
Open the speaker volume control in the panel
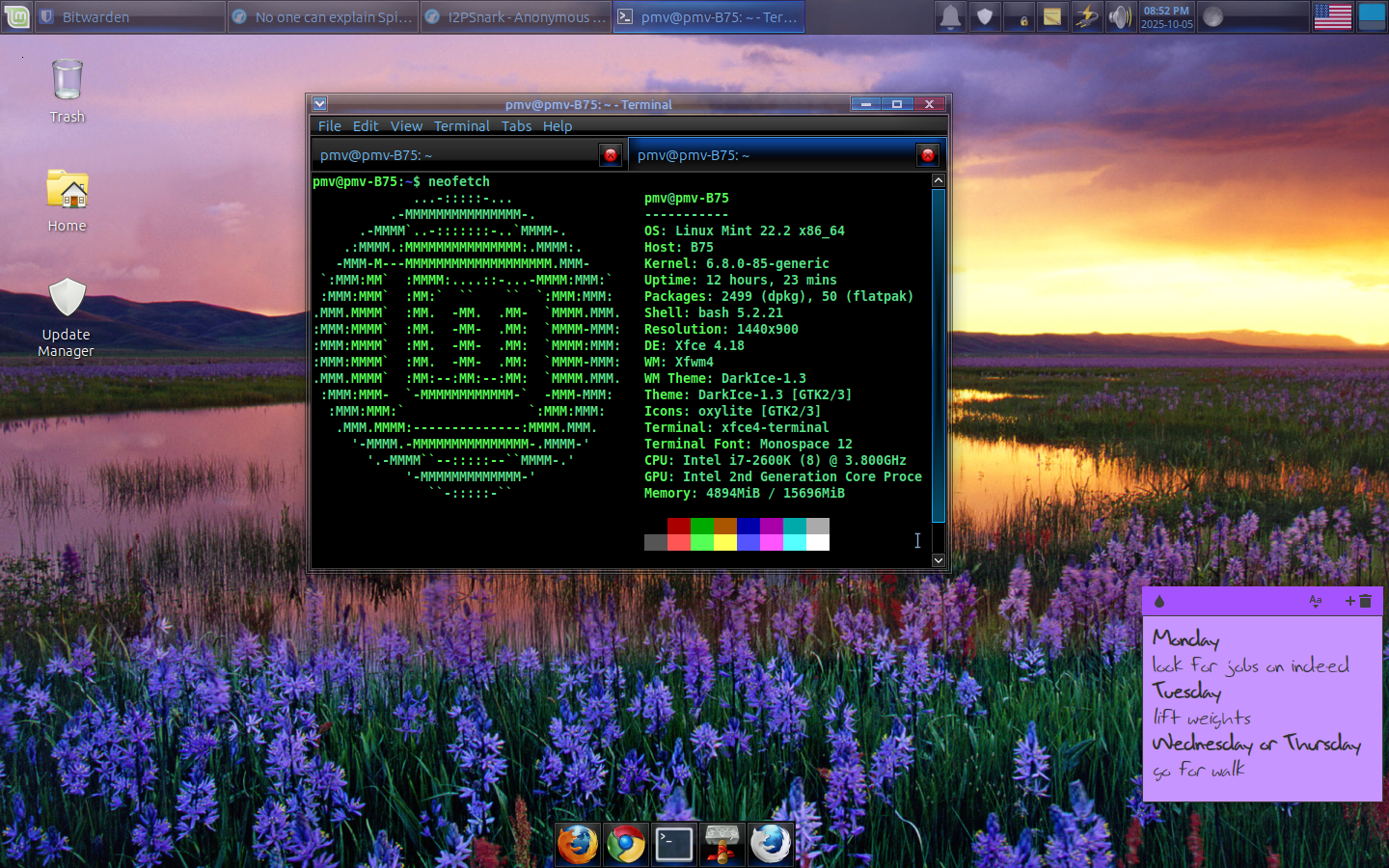pos(1119,16)
